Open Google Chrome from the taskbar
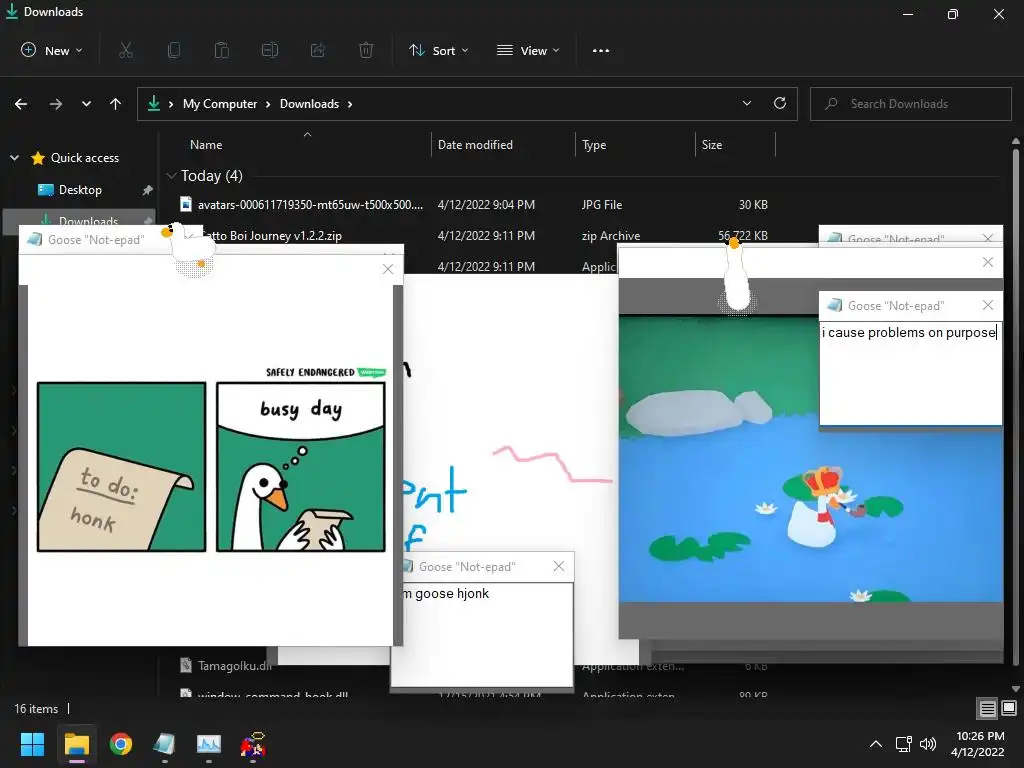This screenshot has height=768, width=1024. [x=121, y=744]
